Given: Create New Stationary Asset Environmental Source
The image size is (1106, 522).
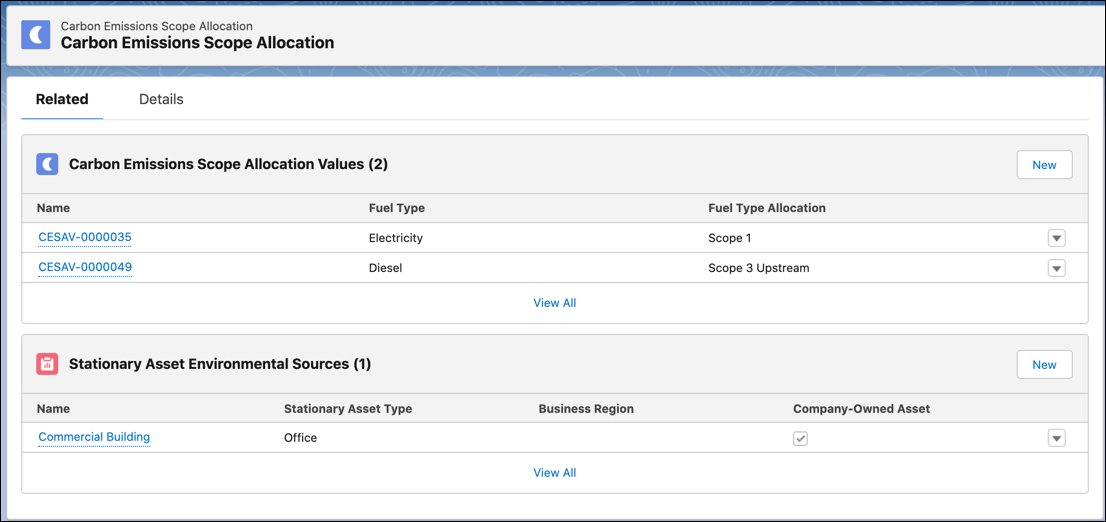Looking at the screenshot, I should point(1044,364).
